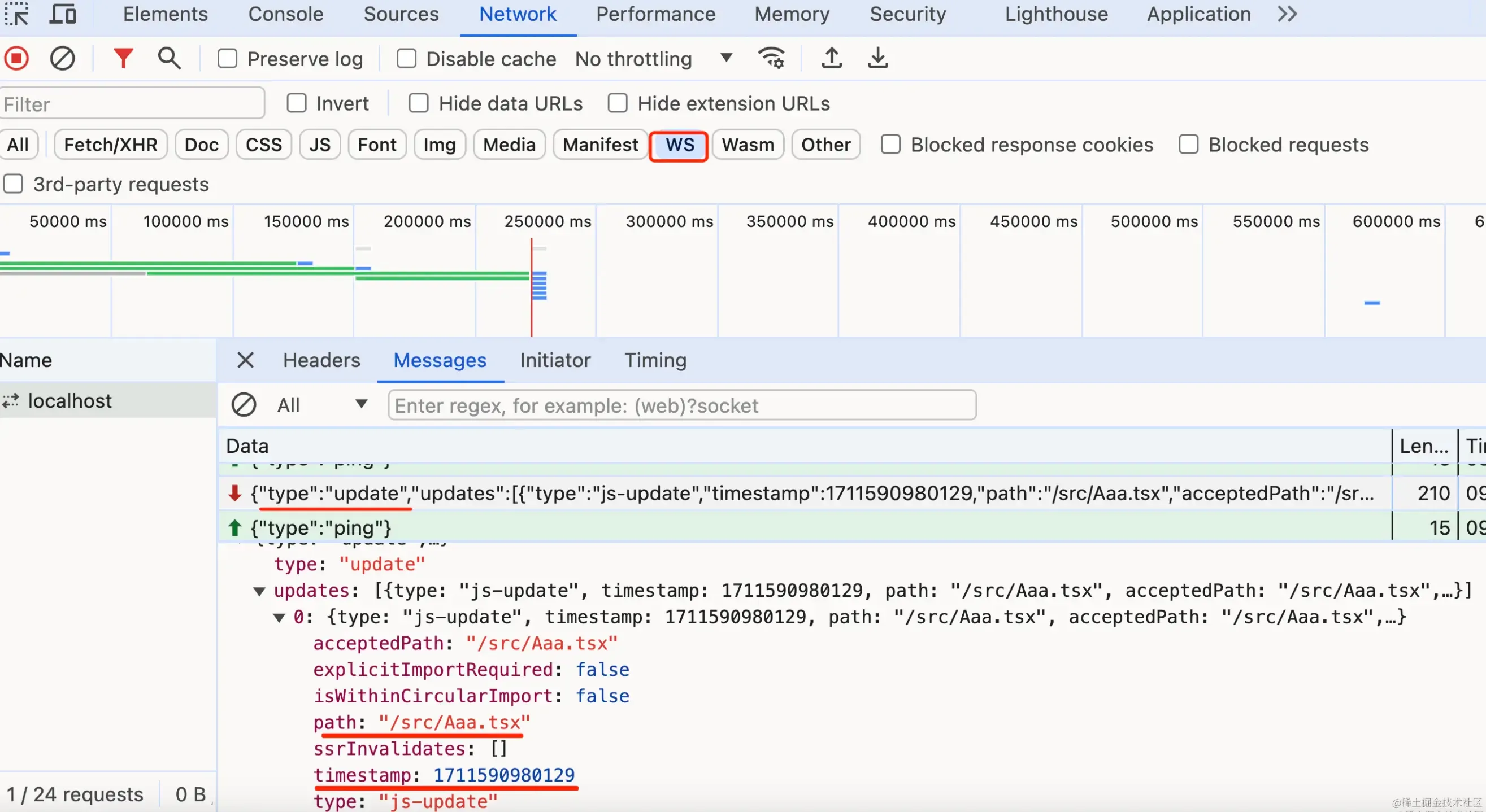Switch to the Security tab

click(908, 14)
